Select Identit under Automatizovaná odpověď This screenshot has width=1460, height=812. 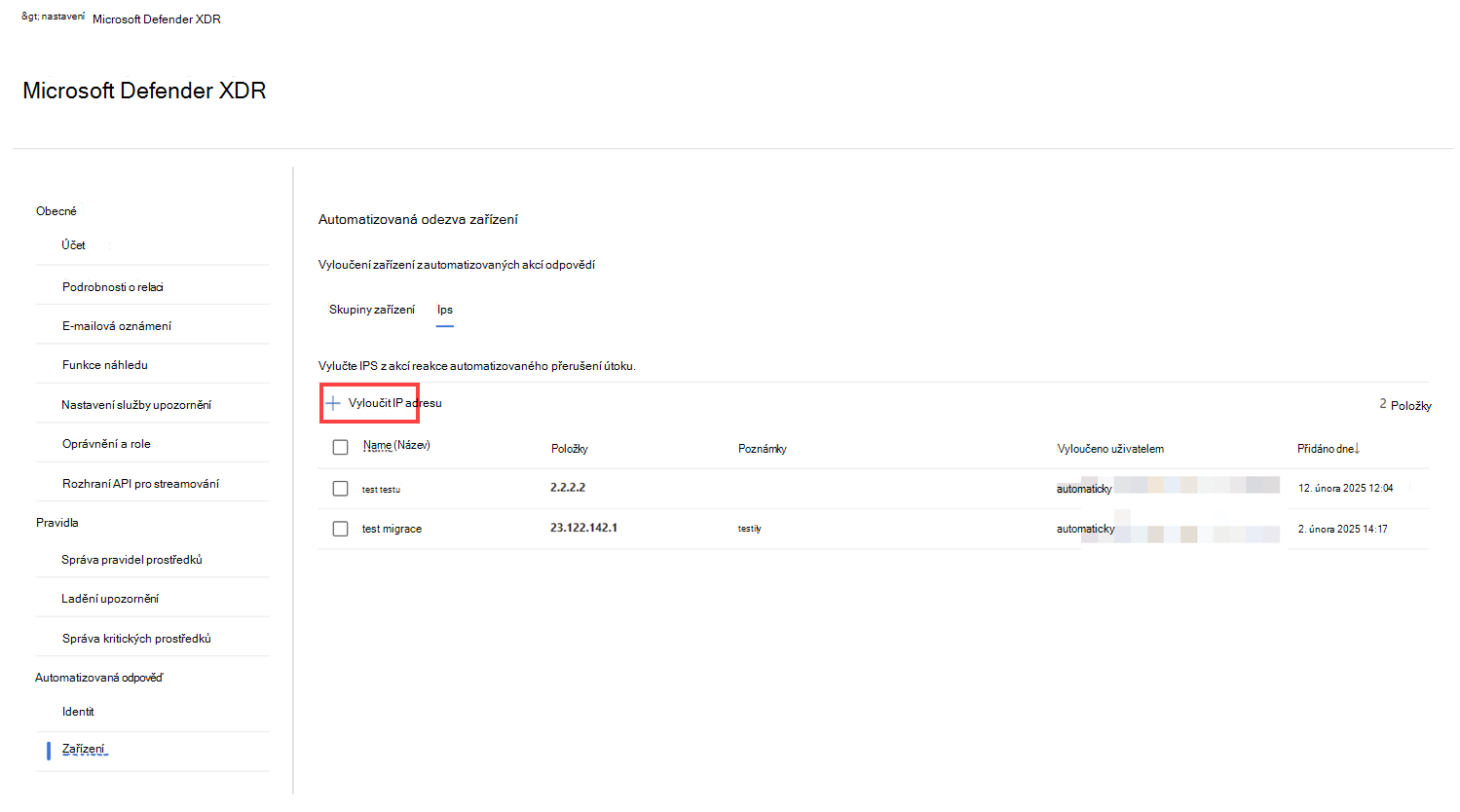point(78,712)
